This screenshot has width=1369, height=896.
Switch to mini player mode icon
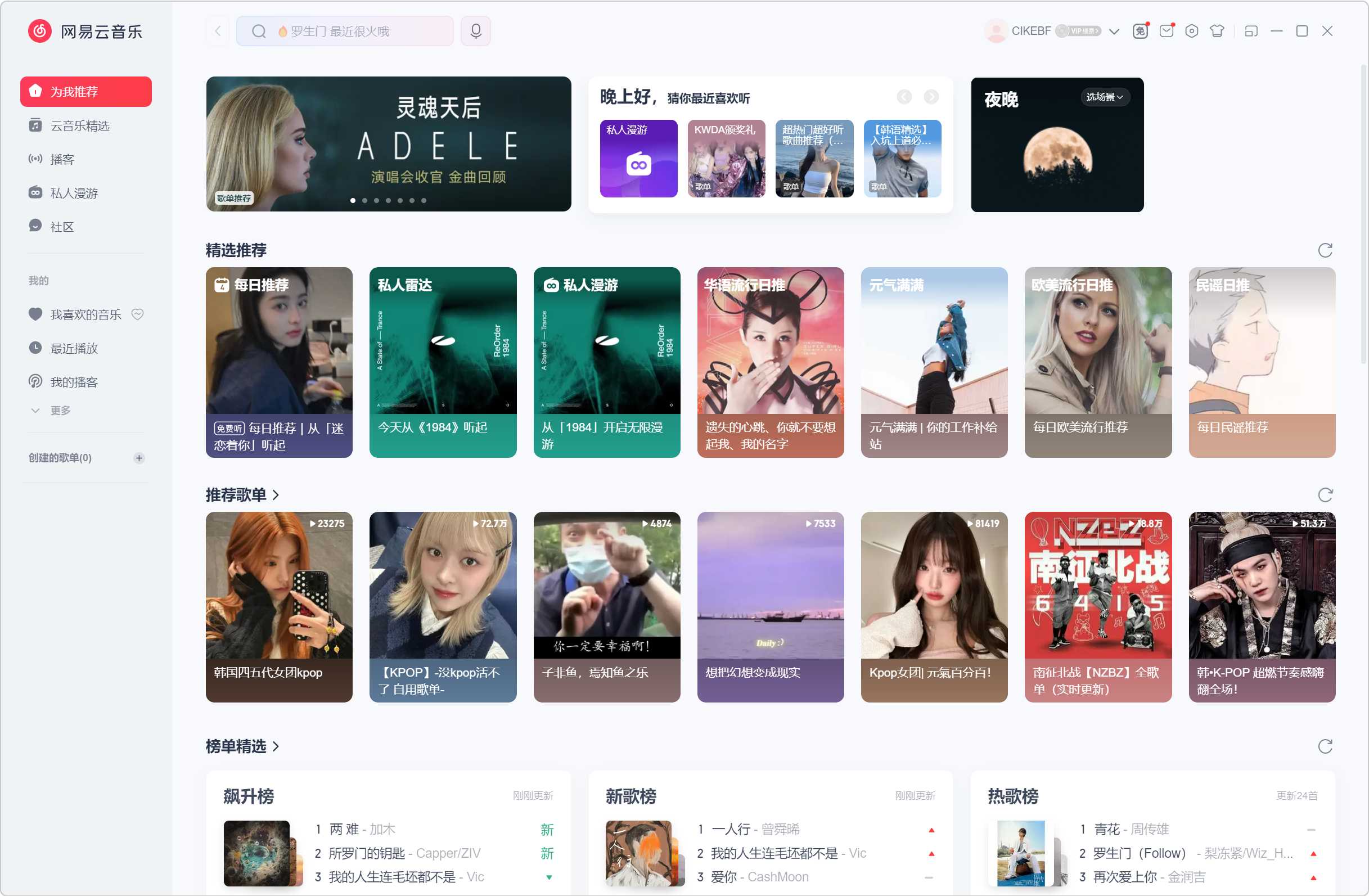pyautogui.click(x=1251, y=31)
